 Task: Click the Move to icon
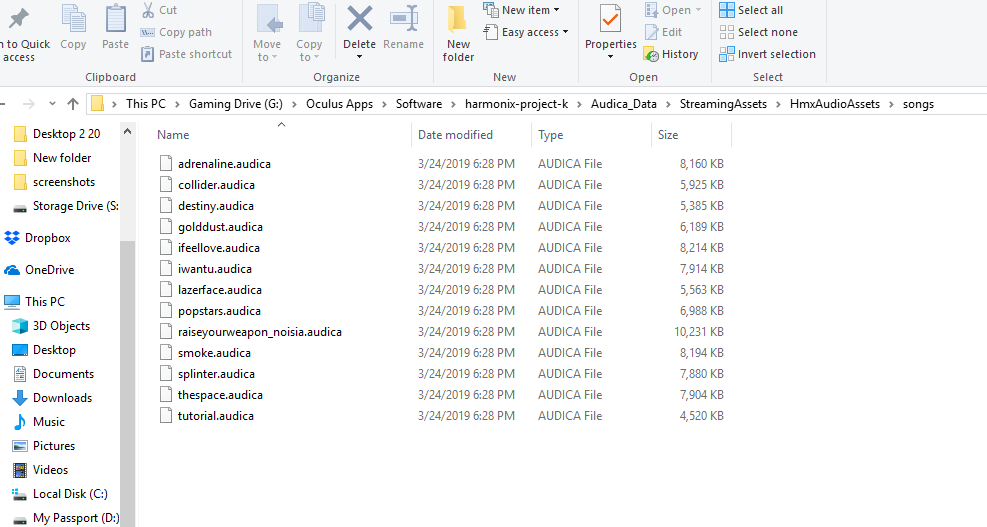pyautogui.click(x=269, y=18)
